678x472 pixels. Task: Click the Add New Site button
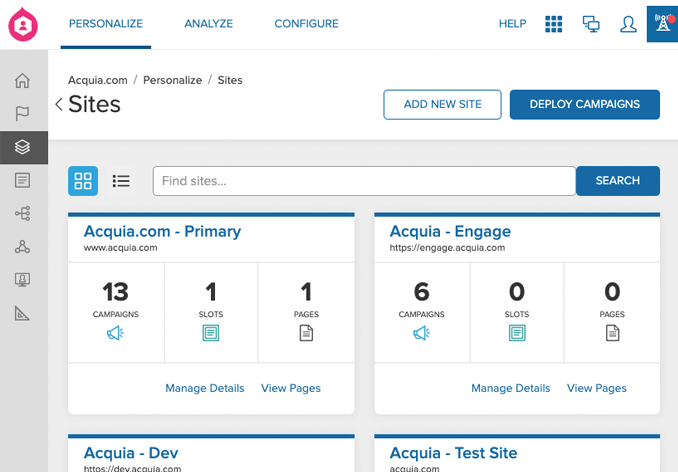442,104
